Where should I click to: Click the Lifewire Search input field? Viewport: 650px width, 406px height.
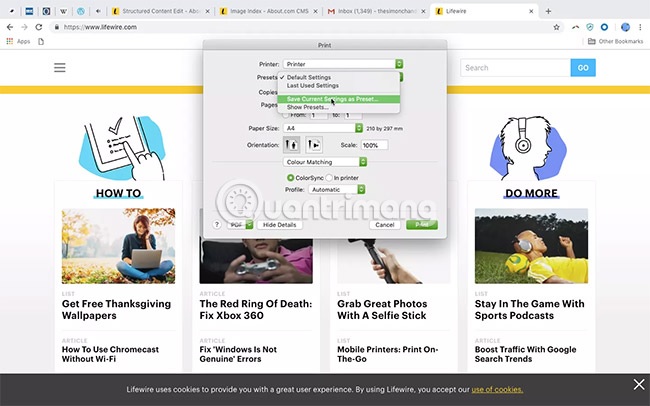[515, 68]
